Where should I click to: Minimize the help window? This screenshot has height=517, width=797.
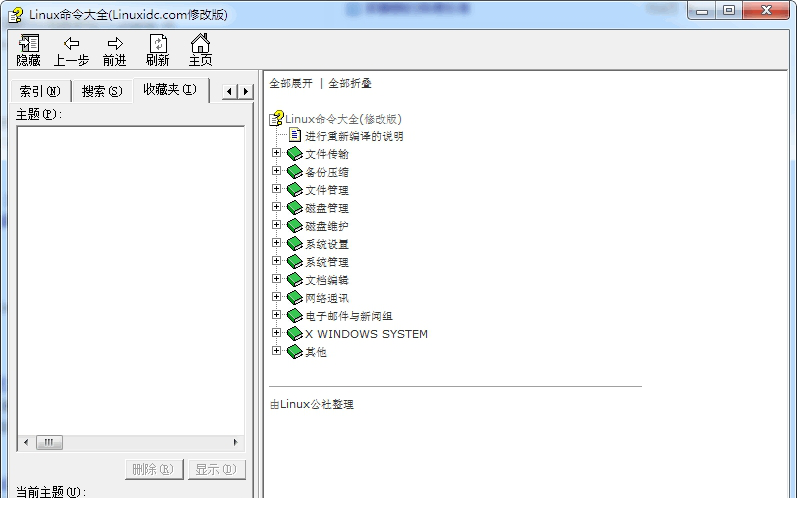coord(702,11)
